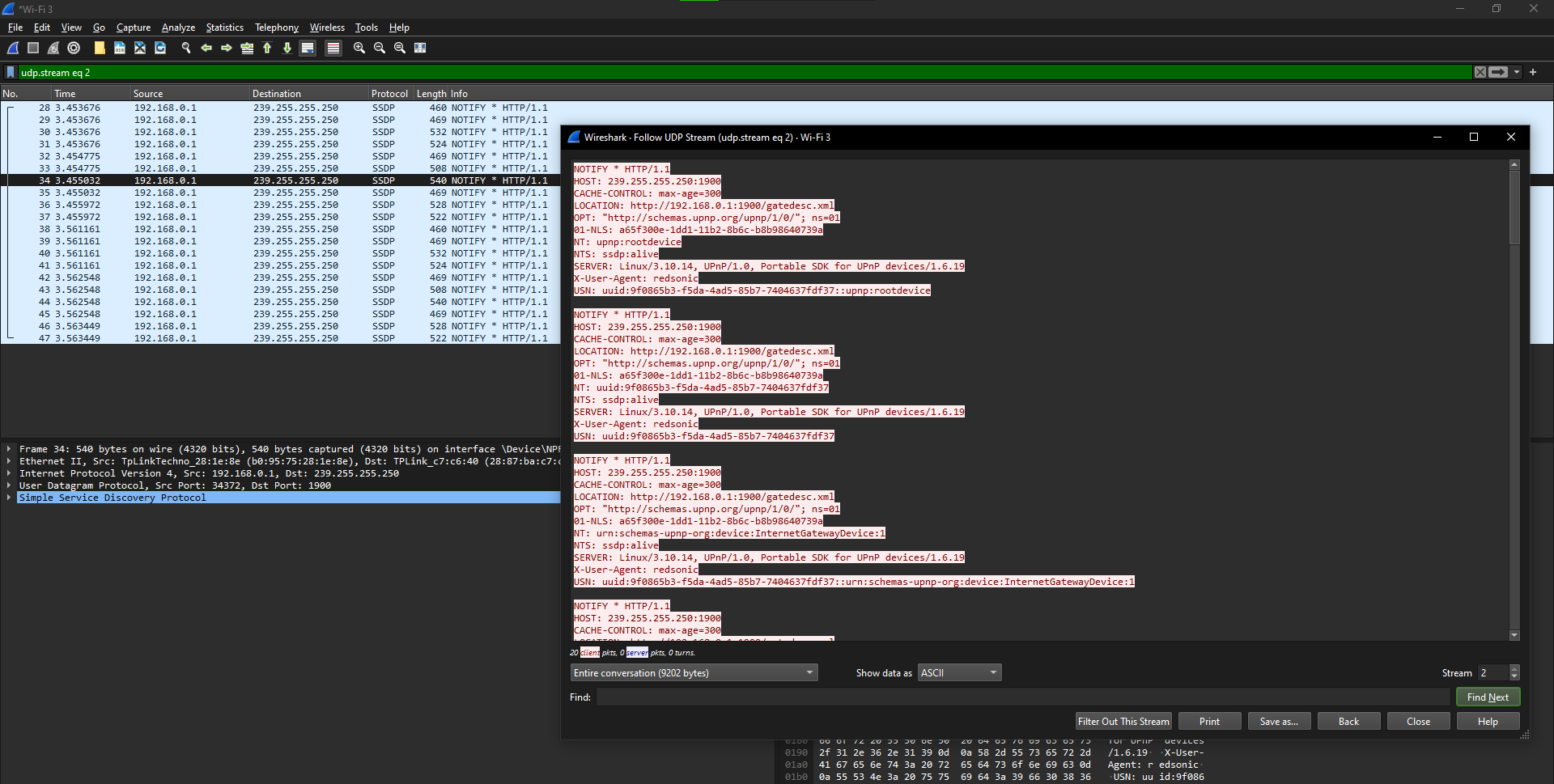Open the File menu
Screen dimensions: 1554x784
point(15,28)
